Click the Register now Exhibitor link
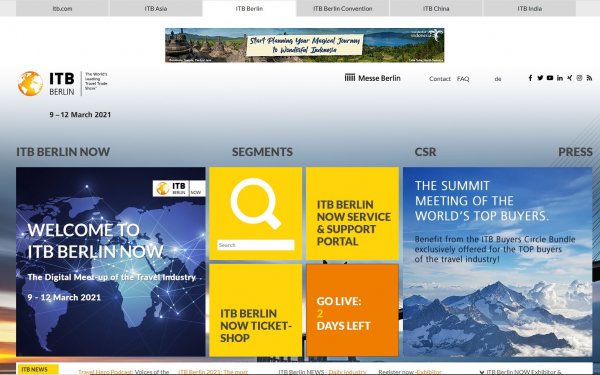The image size is (600, 375). tap(410, 372)
